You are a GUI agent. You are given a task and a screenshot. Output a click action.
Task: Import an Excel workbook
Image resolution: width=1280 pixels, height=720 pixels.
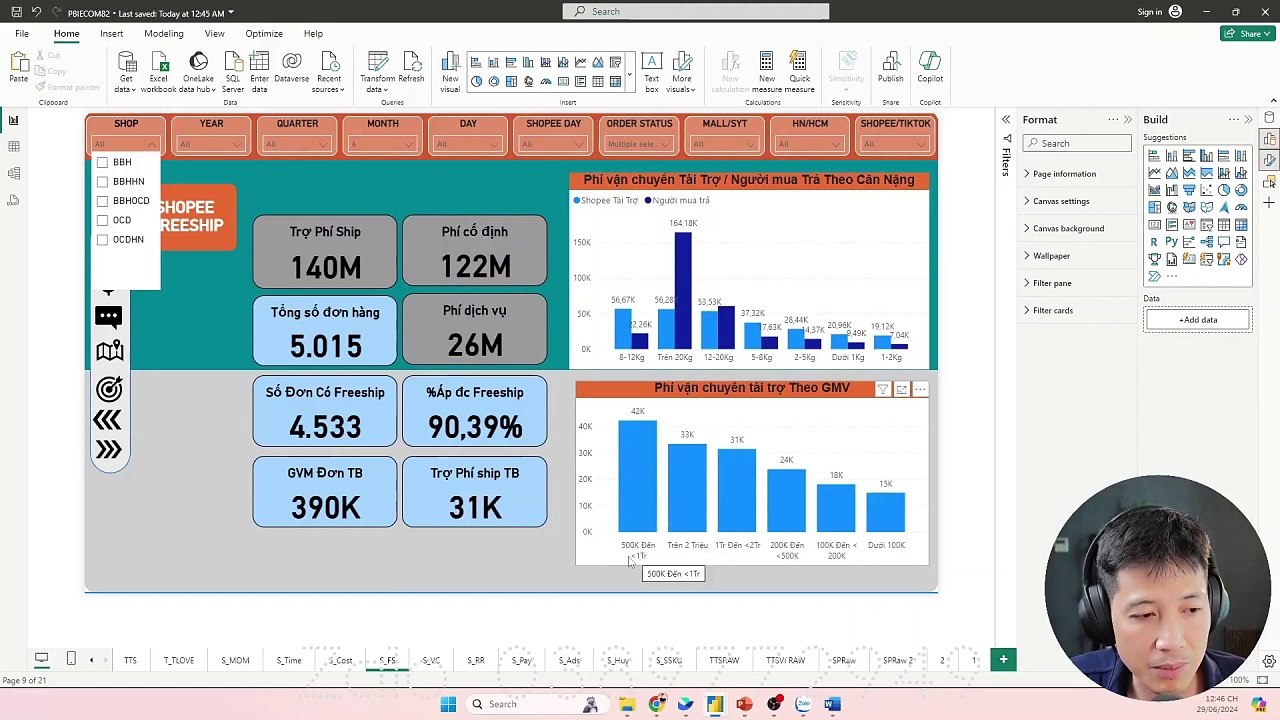(158, 72)
